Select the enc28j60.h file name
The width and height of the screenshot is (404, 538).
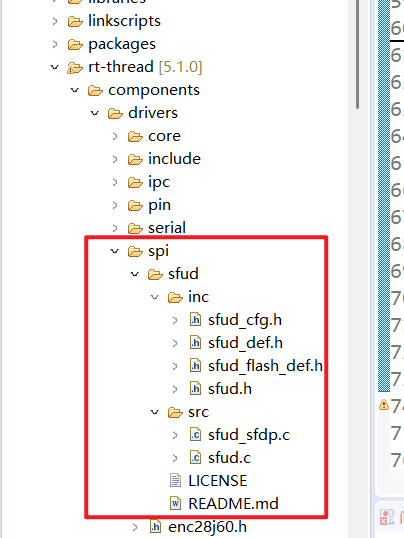click(x=207, y=527)
